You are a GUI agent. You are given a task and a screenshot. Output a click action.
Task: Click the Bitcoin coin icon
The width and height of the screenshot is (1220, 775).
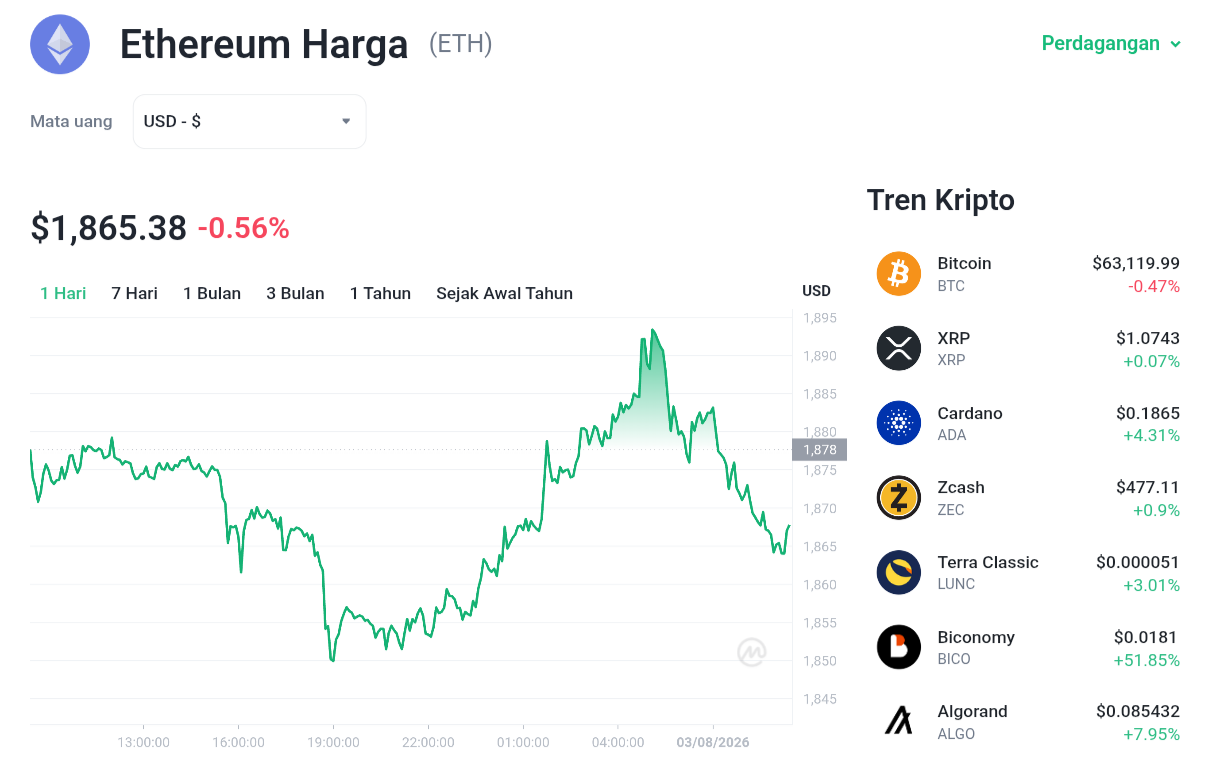coord(898,274)
